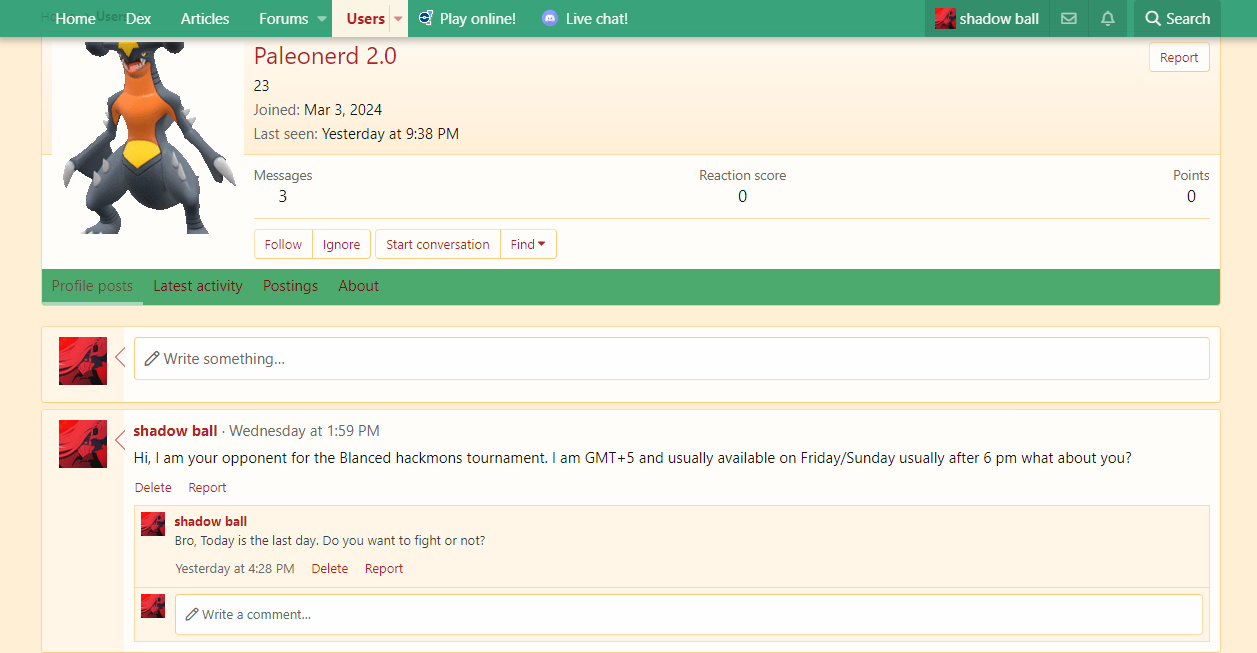Toggle Ignore for this user
Viewport: 1257px width, 653px height.
tap(341, 244)
